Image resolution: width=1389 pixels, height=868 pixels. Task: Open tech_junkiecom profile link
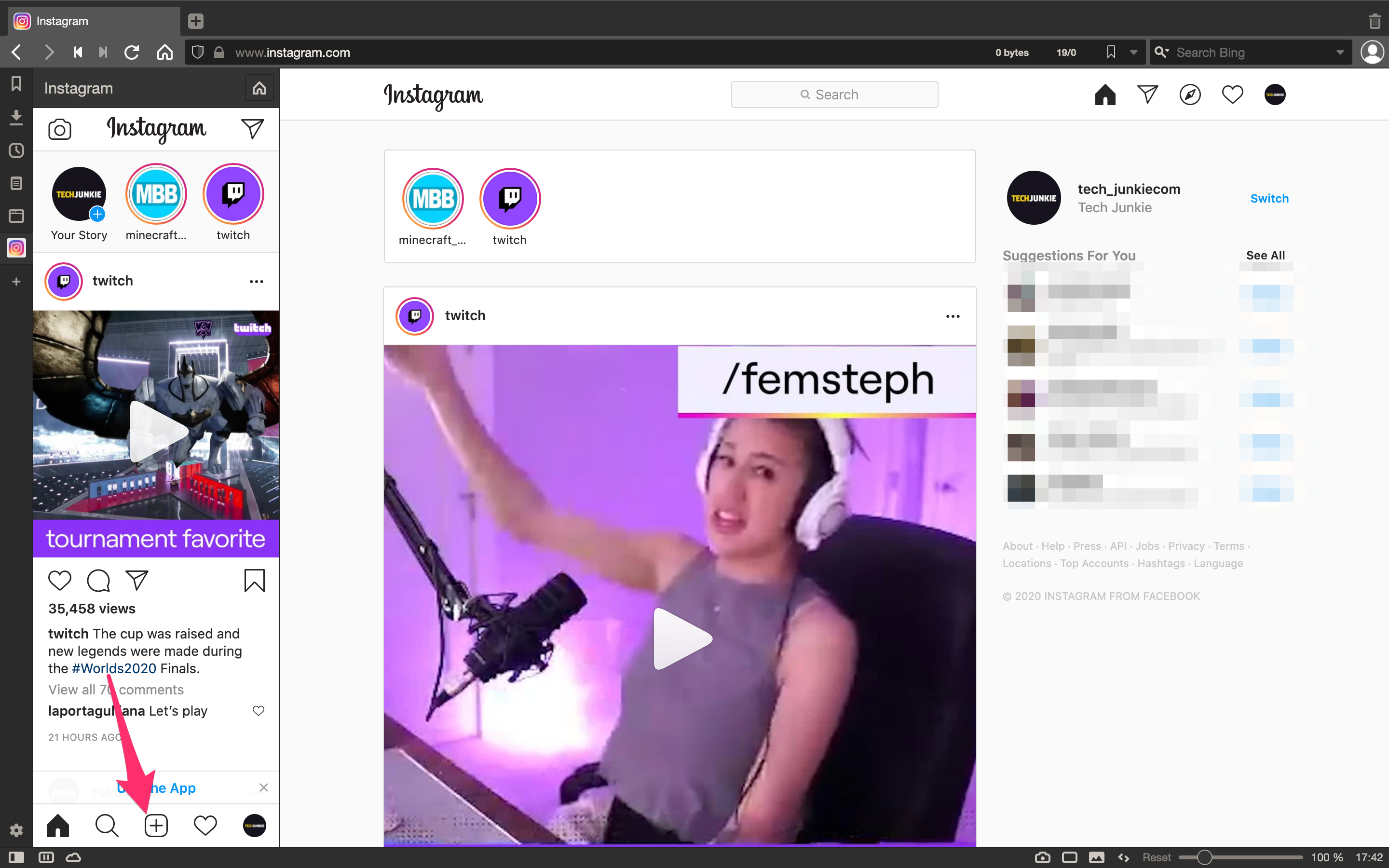(1129, 189)
